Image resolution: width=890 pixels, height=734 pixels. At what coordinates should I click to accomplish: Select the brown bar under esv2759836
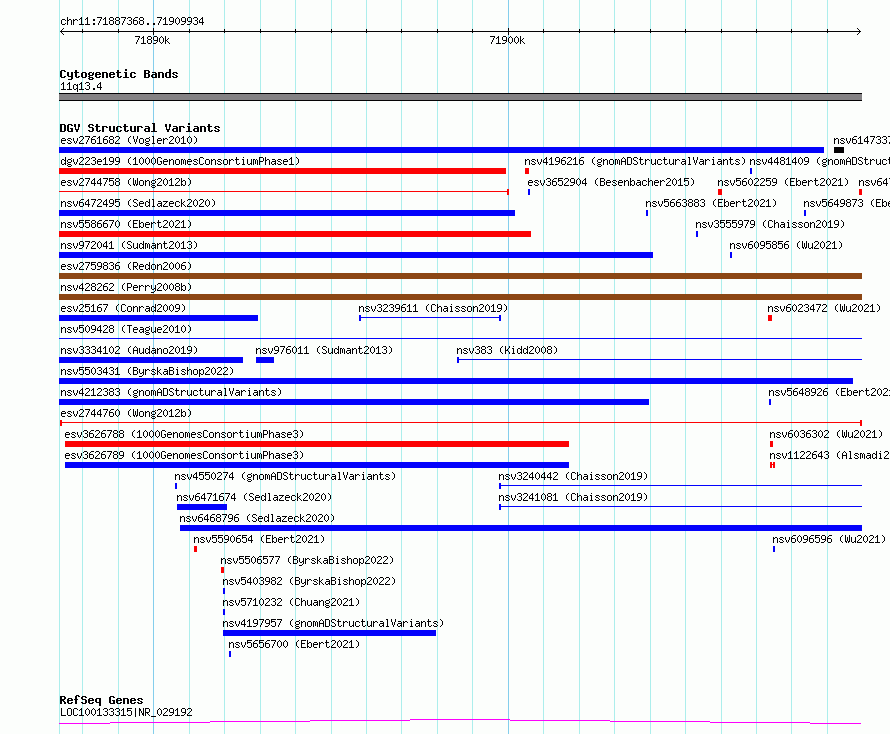coord(460,276)
